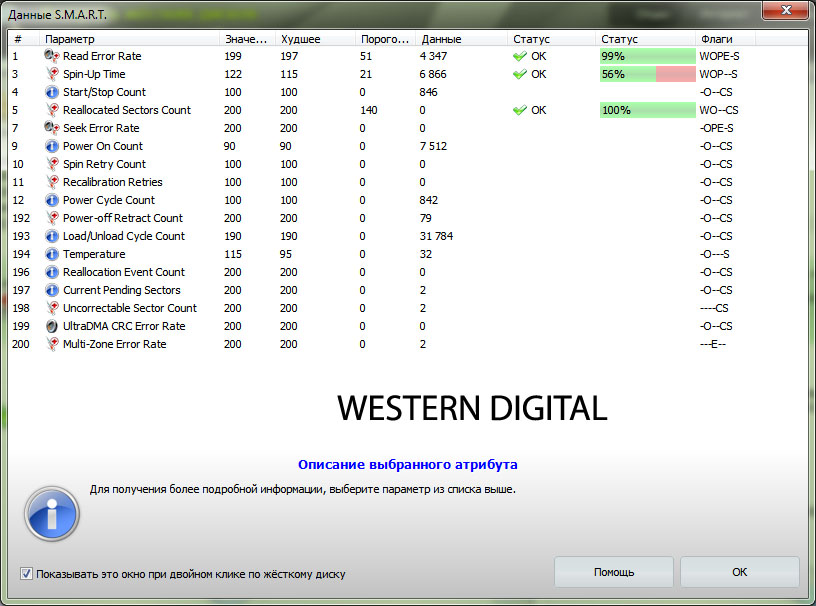Select the Power On Count parameter

[103, 146]
